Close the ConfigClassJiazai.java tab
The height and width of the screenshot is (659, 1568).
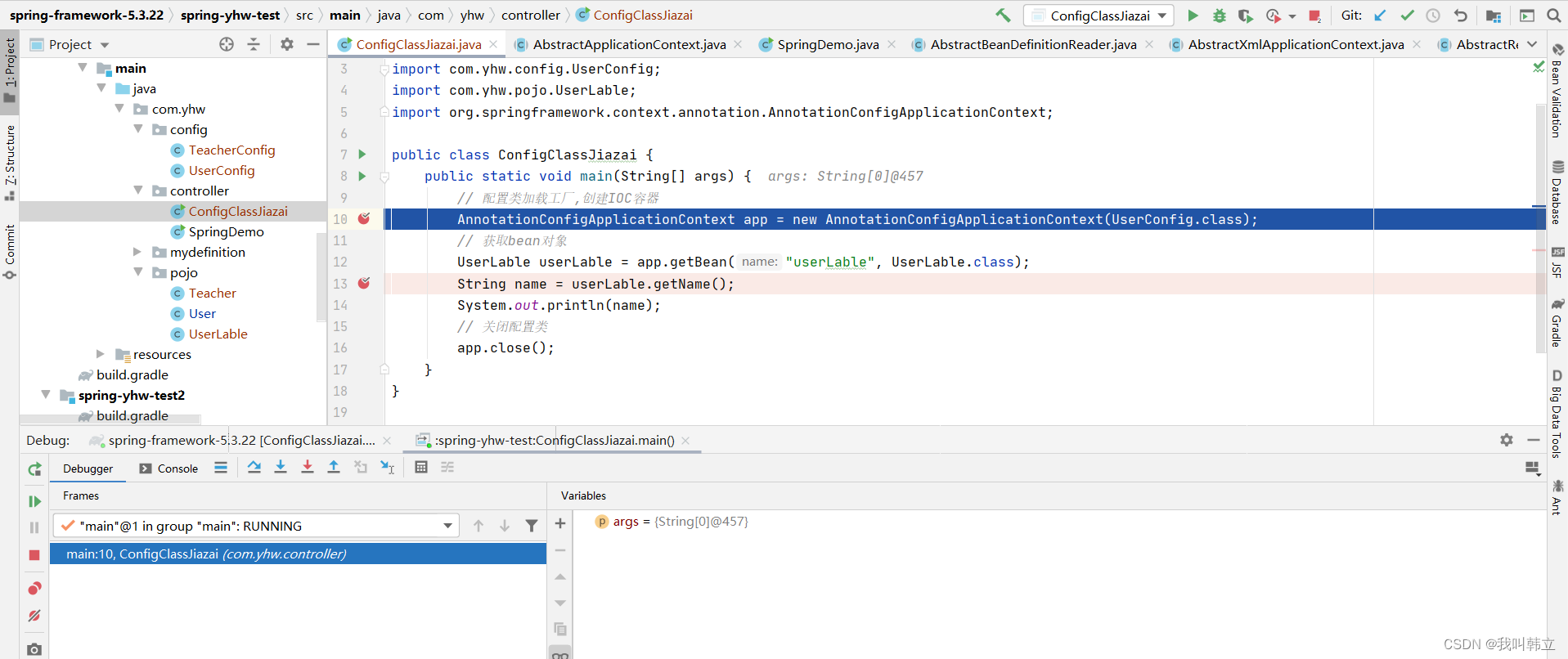coord(493,44)
